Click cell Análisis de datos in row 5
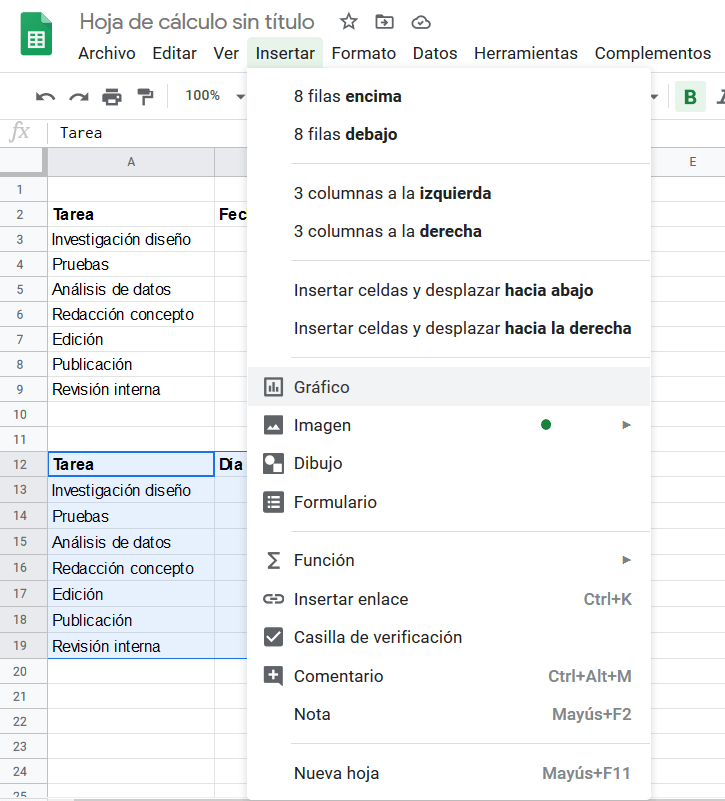Image resolution: width=725 pixels, height=801 pixels. coord(131,289)
